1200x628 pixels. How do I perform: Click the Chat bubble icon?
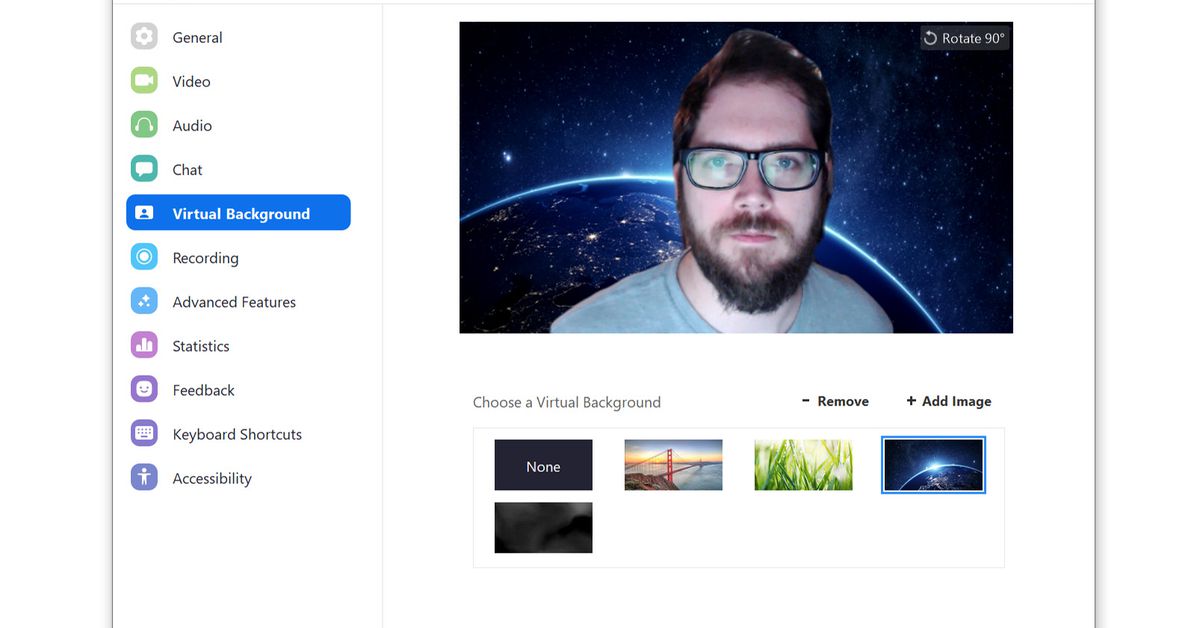click(144, 169)
